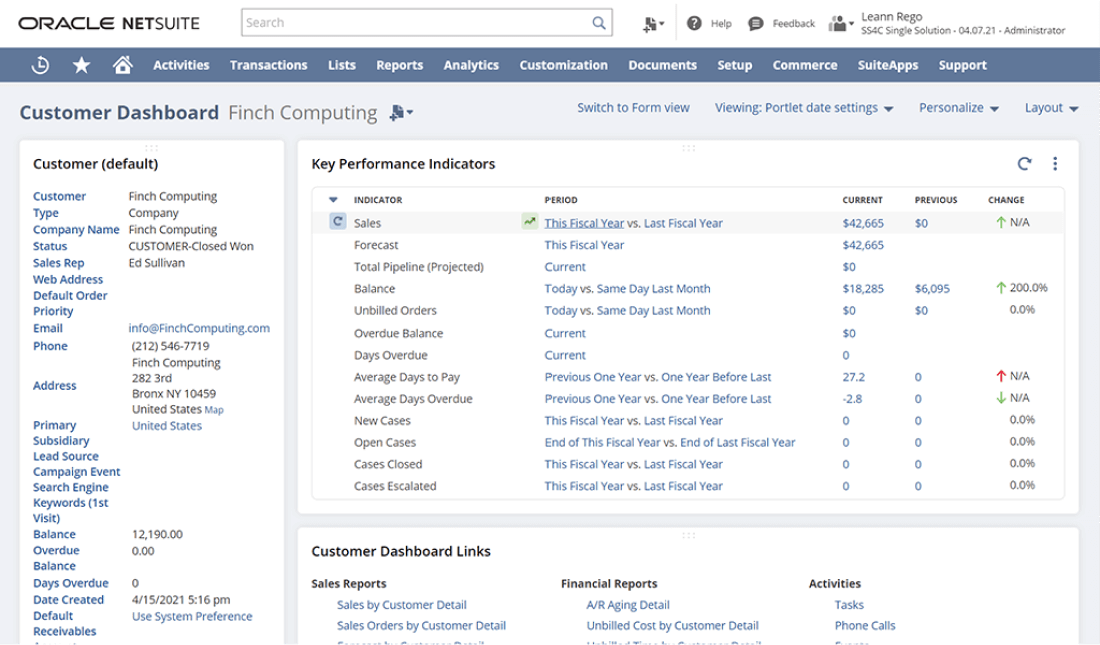Screen dimensions: 1100x645
Task: Open the Reports menu
Action: click(x=399, y=64)
